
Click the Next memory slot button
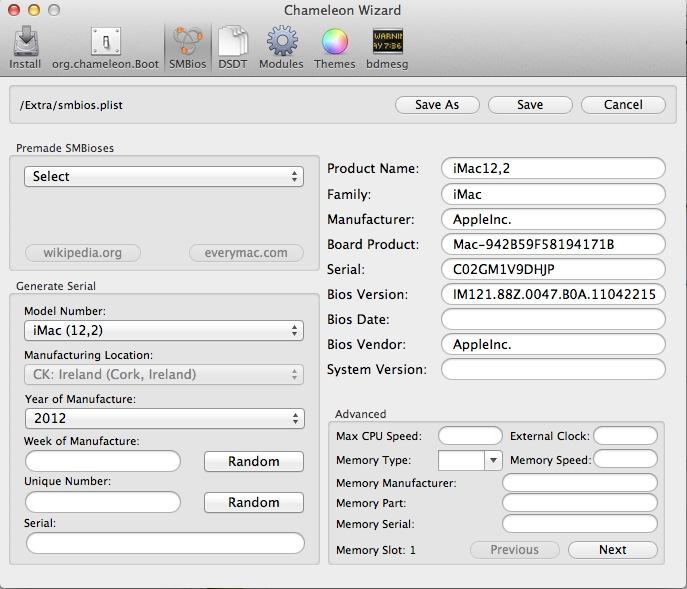click(x=613, y=550)
